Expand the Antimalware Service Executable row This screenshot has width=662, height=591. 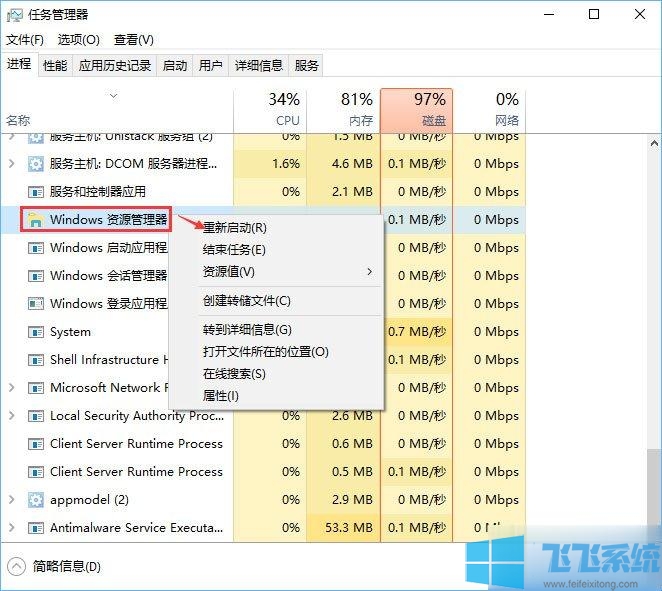coord(12,527)
